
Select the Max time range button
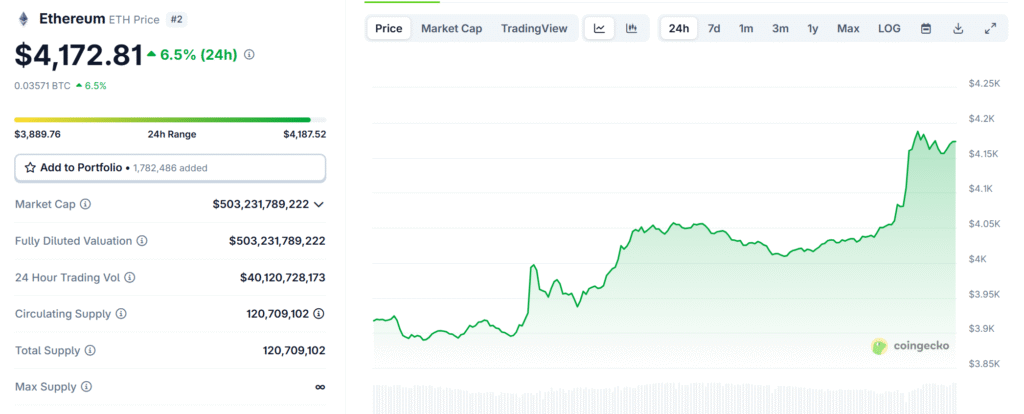[848, 28]
